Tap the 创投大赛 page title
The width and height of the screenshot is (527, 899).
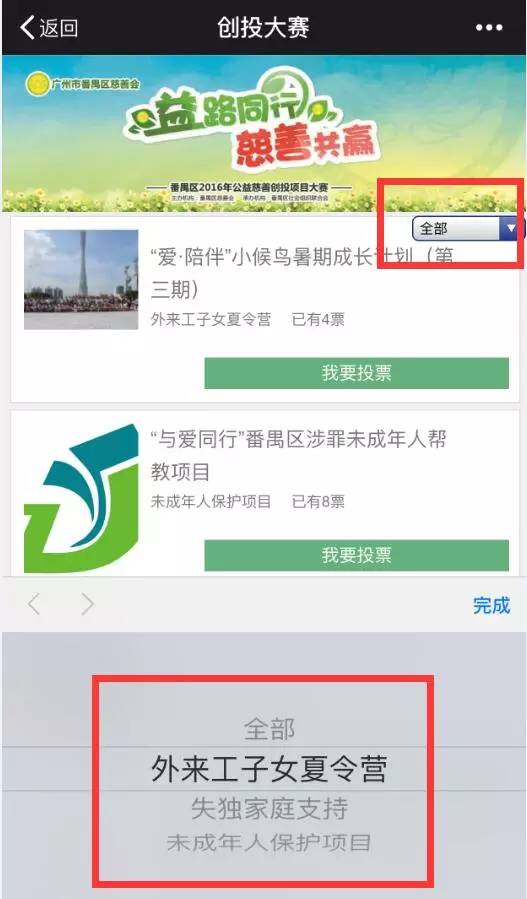coord(263,28)
